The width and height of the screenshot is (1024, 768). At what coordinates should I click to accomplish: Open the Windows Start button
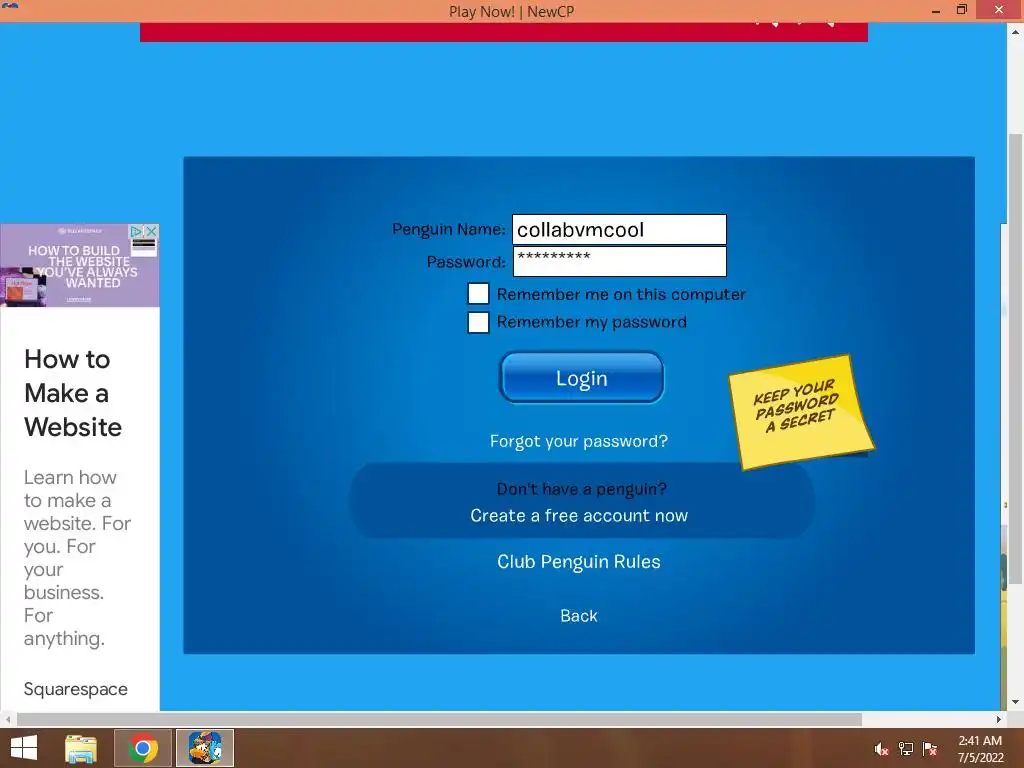(24, 748)
